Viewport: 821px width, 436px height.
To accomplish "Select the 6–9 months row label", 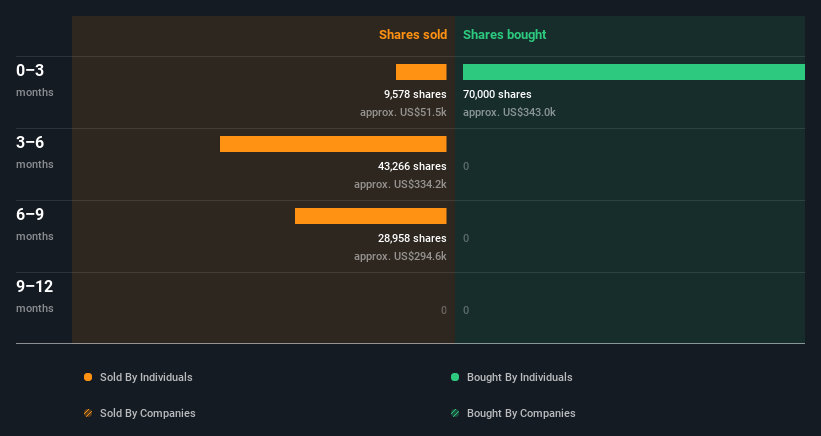I will point(35,224).
